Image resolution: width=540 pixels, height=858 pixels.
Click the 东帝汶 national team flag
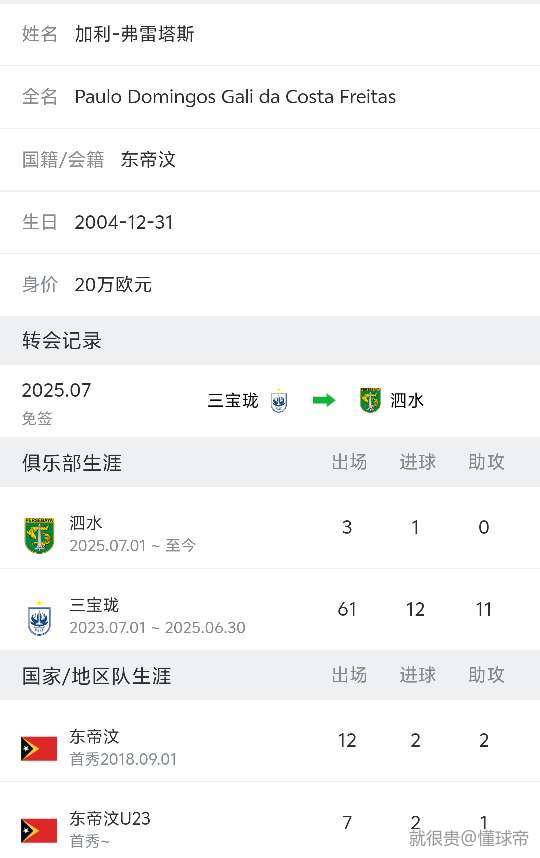pos(39,749)
